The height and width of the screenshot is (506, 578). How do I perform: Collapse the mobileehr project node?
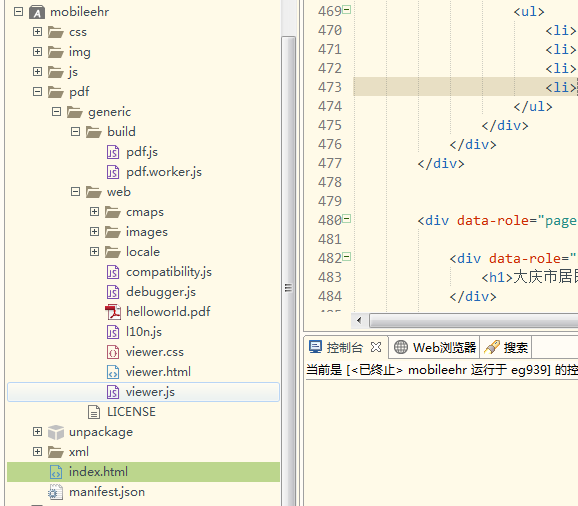tap(18, 12)
